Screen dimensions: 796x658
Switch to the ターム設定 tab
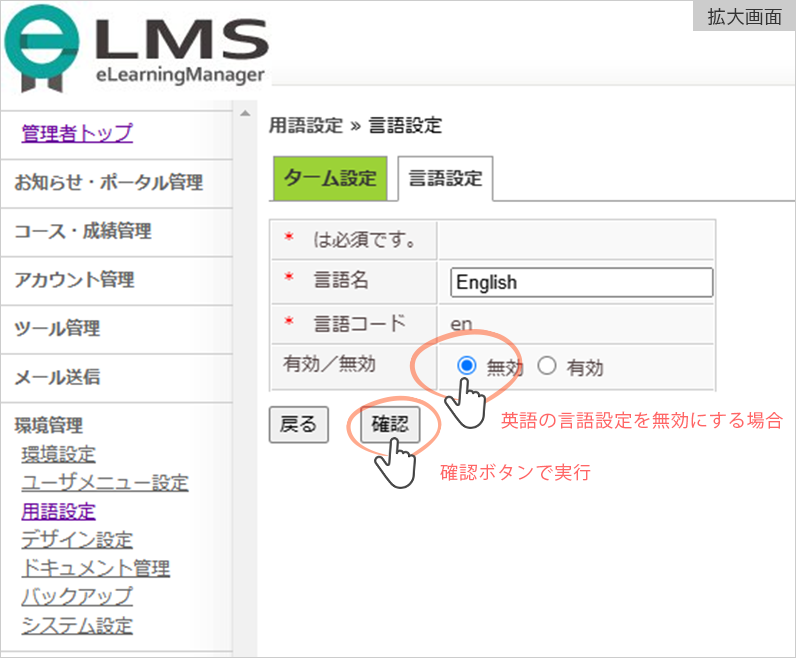(x=330, y=178)
